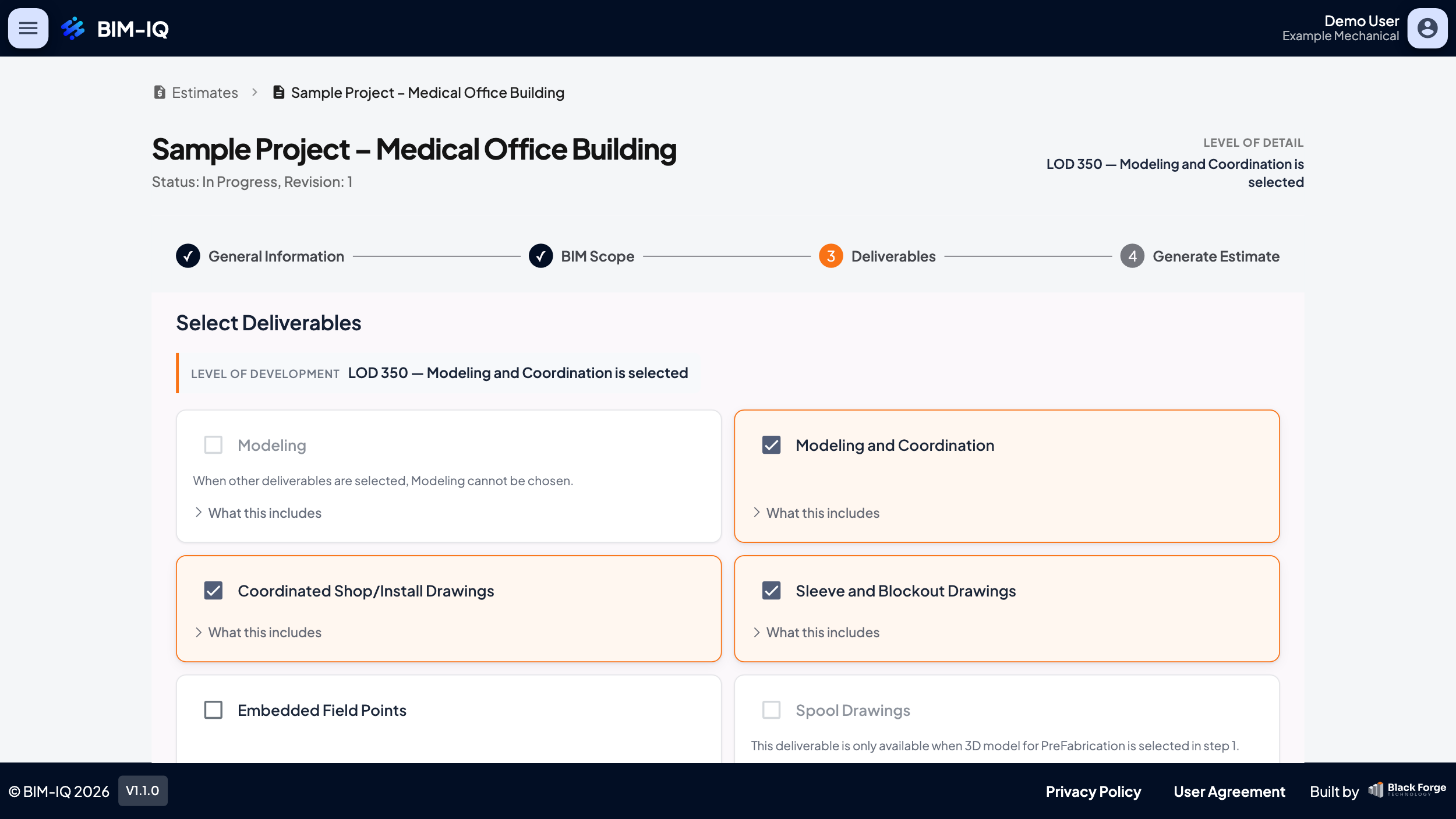The image size is (1456, 819).
Task: Expand 'What this includes' under Modeling
Action: click(x=257, y=513)
